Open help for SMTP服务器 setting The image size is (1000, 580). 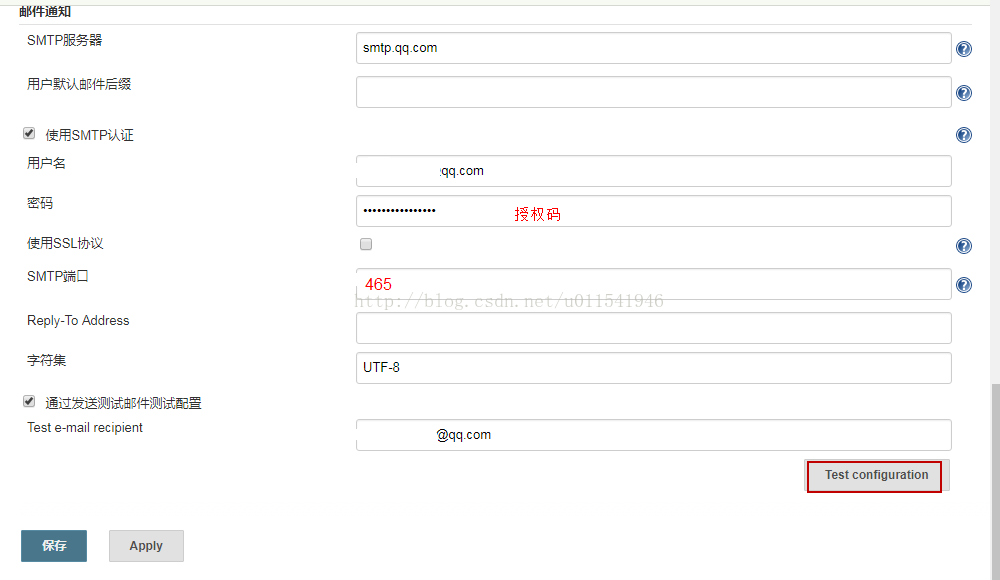963,47
